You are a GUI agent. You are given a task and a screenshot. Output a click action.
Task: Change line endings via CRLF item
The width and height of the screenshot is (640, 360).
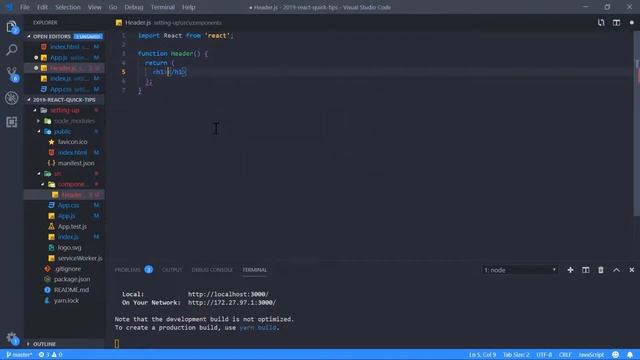point(565,355)
